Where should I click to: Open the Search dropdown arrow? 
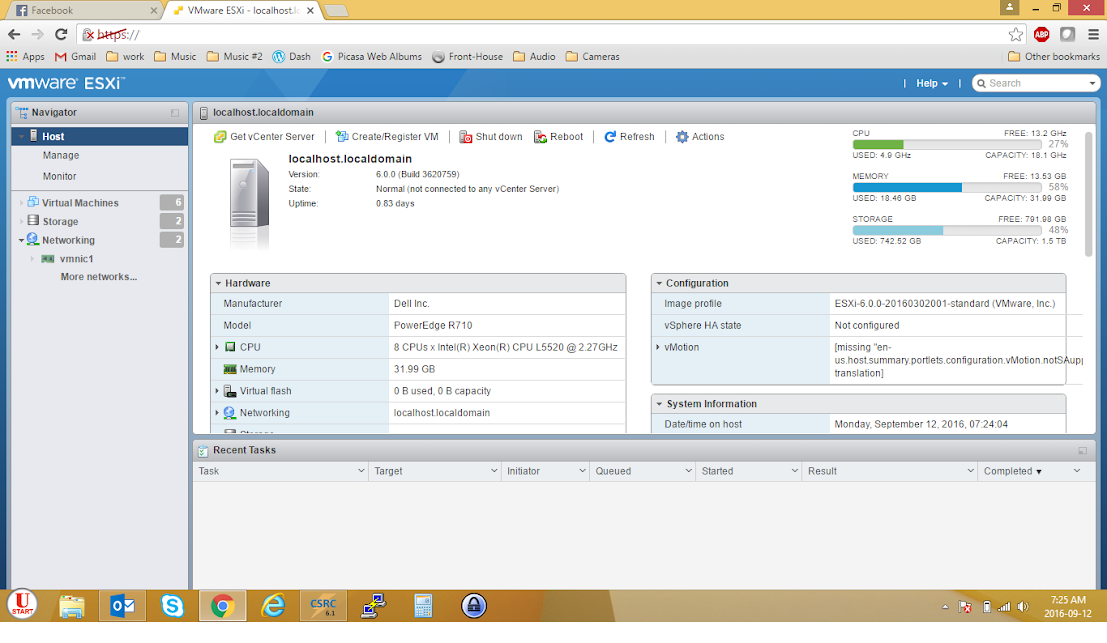click(x=1092, y=83)
